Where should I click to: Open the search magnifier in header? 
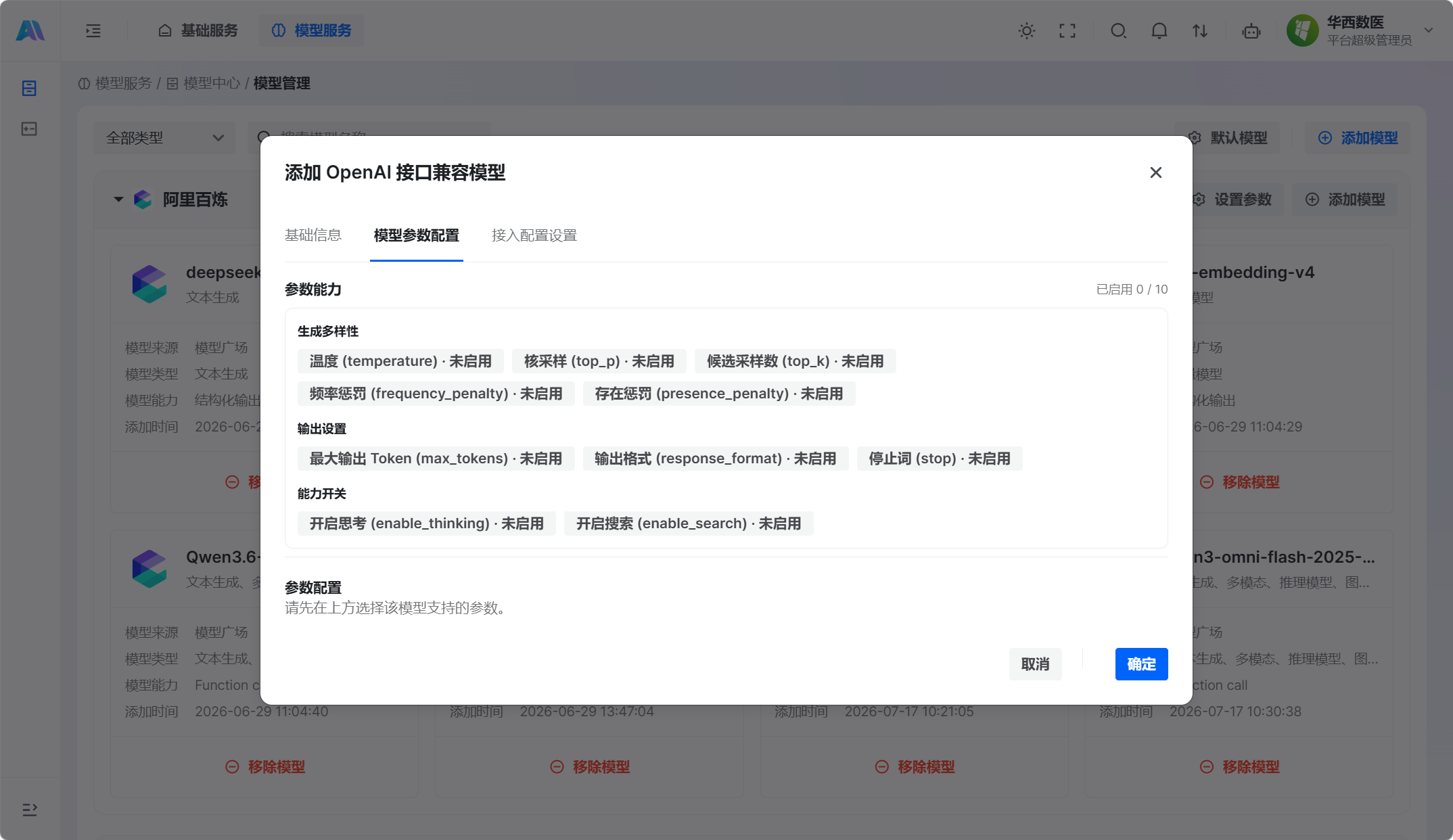(1119, 30)
